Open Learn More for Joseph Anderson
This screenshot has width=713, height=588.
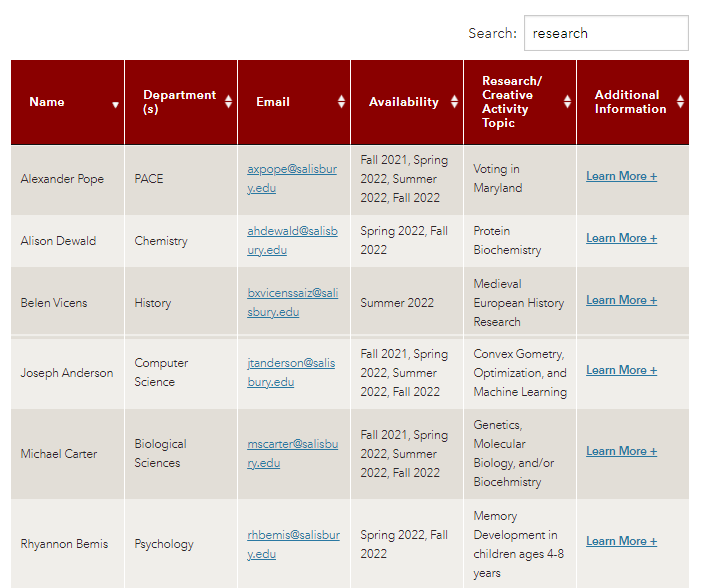(621, 370)
